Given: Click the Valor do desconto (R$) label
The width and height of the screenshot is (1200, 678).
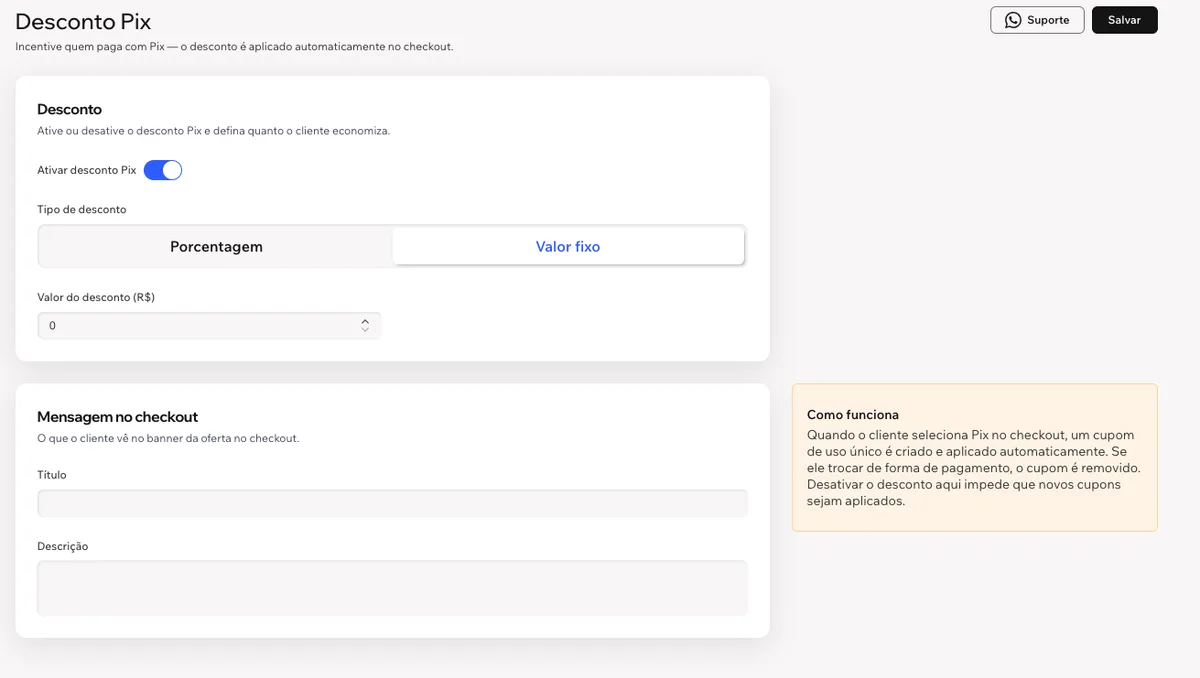Looking at the screenshot, I should coord(96,297).
